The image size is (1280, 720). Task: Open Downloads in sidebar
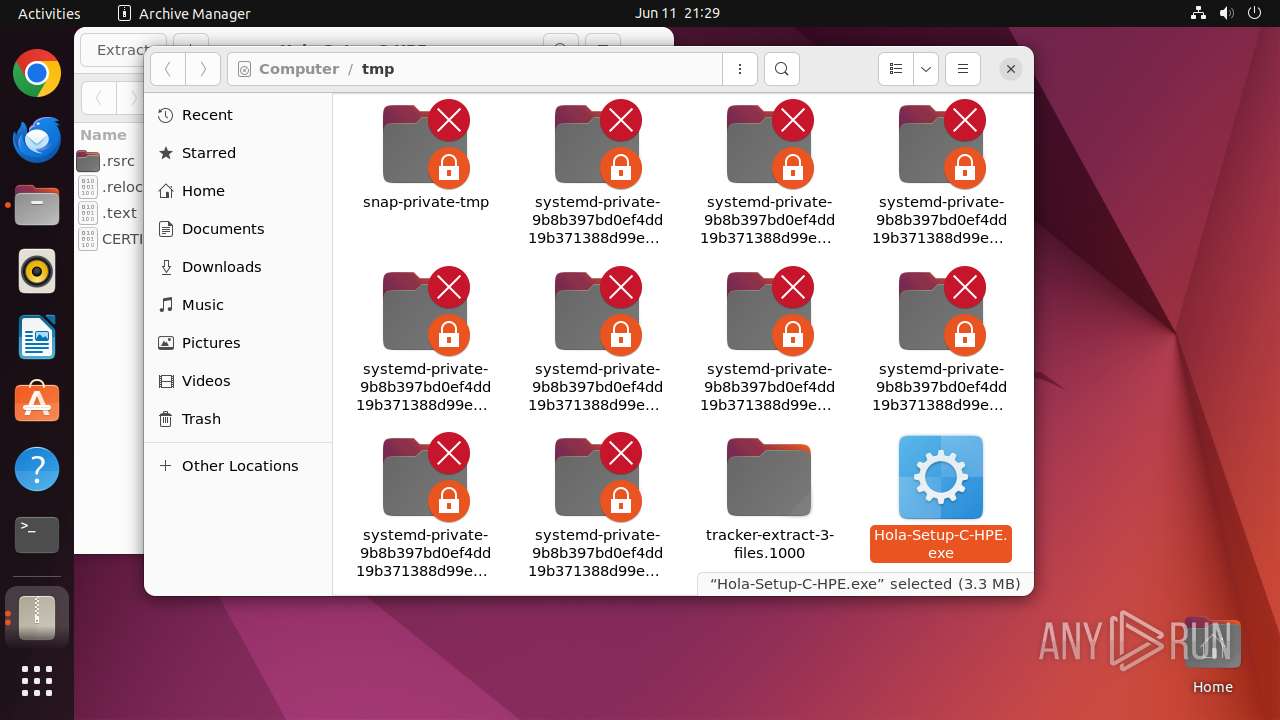(238, 267)
